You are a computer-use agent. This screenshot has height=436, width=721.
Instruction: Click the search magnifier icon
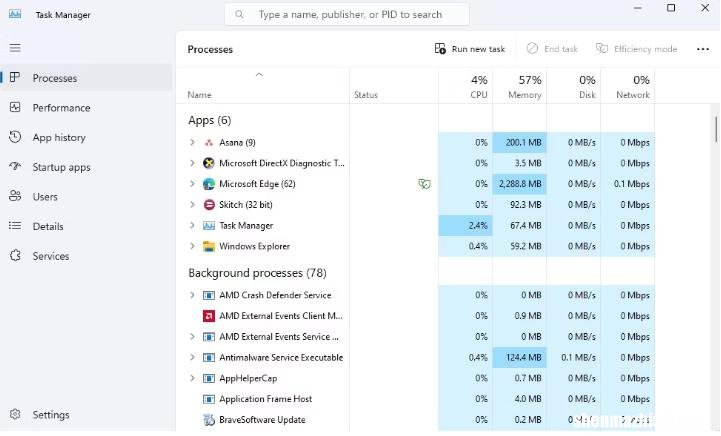[239, 15]
